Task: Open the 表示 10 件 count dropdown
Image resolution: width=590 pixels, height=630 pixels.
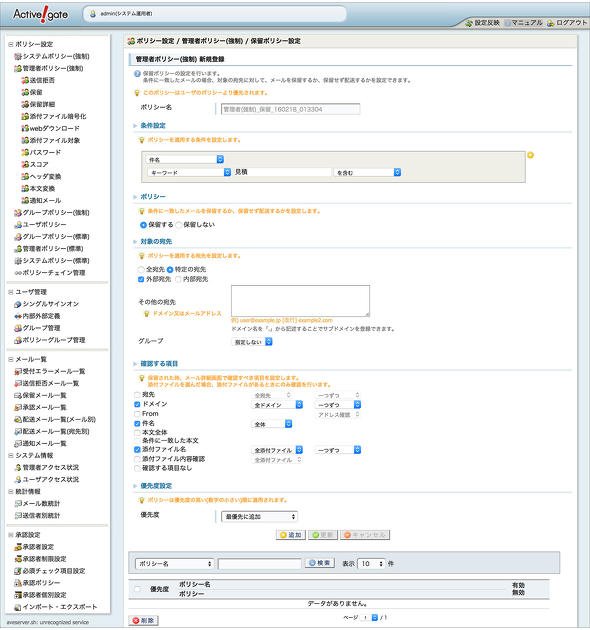Action: tap(371, 564)
